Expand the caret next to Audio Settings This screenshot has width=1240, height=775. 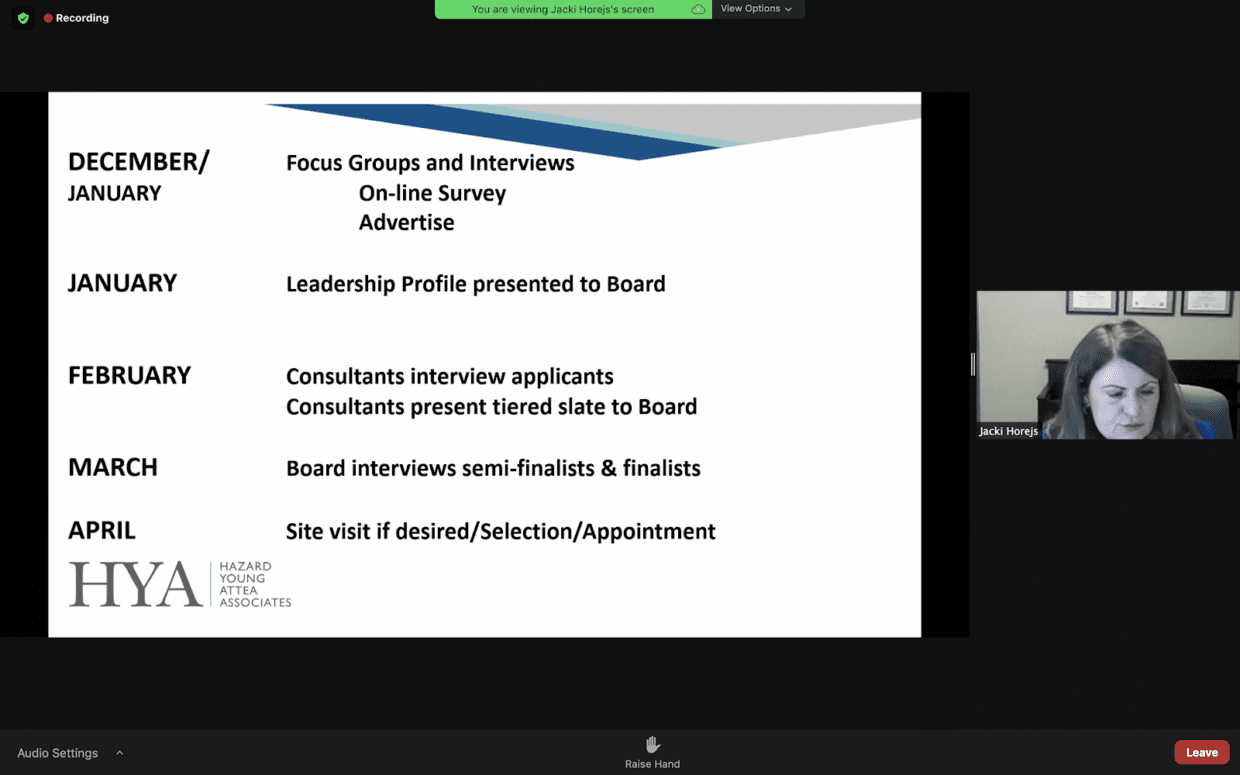pyautogui.click(x=119, y=753)
